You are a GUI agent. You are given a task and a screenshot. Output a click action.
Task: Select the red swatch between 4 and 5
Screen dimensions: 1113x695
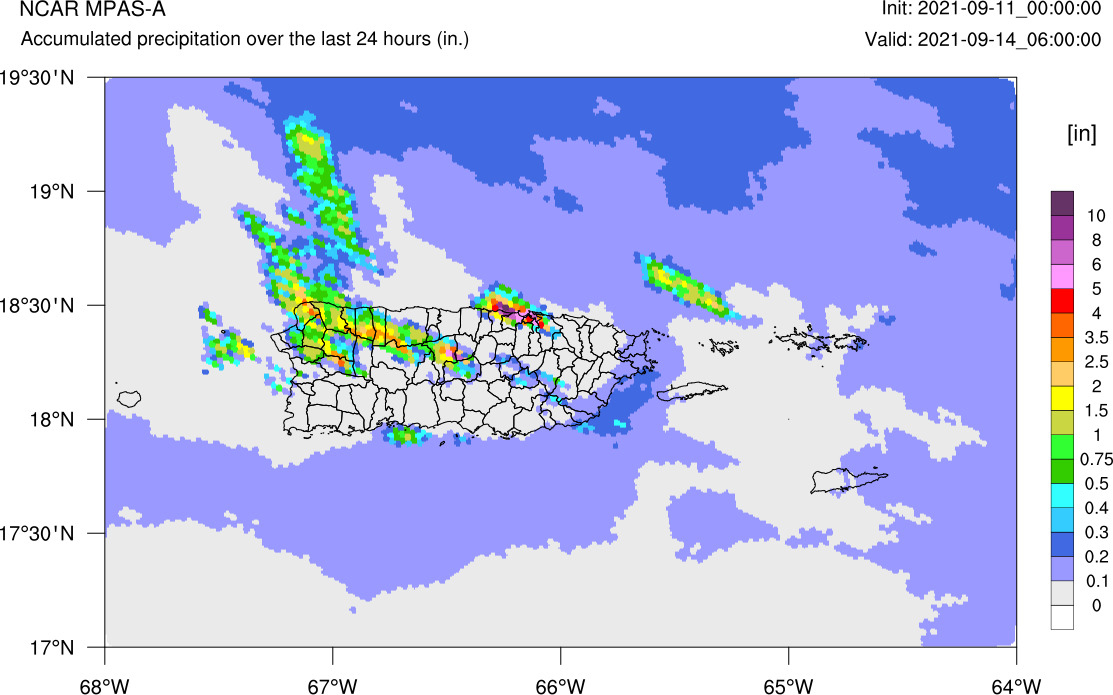coord(1062,301)
